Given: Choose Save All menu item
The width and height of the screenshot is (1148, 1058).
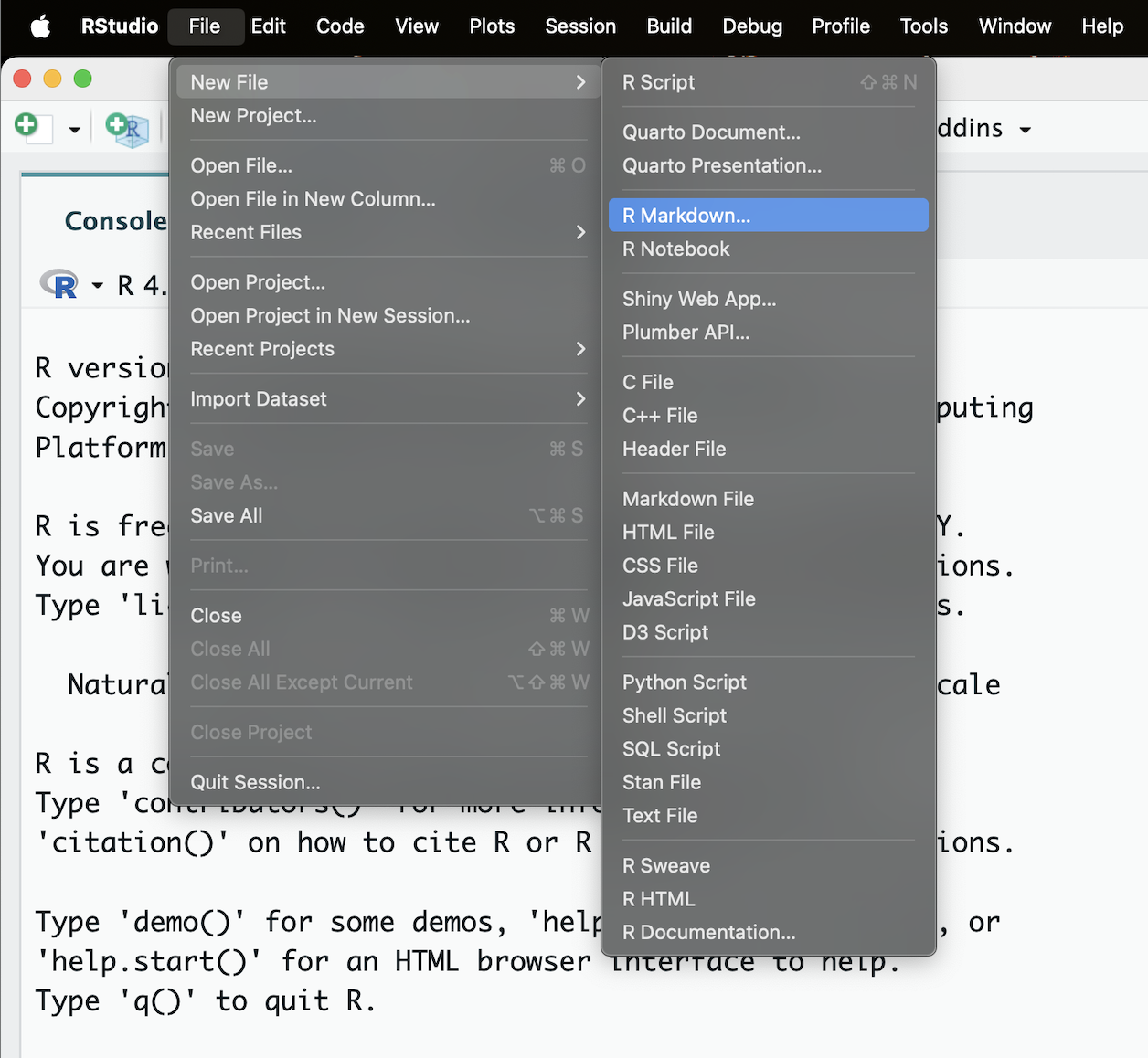Looking at the screenshot, I should (x=388, y=515).
